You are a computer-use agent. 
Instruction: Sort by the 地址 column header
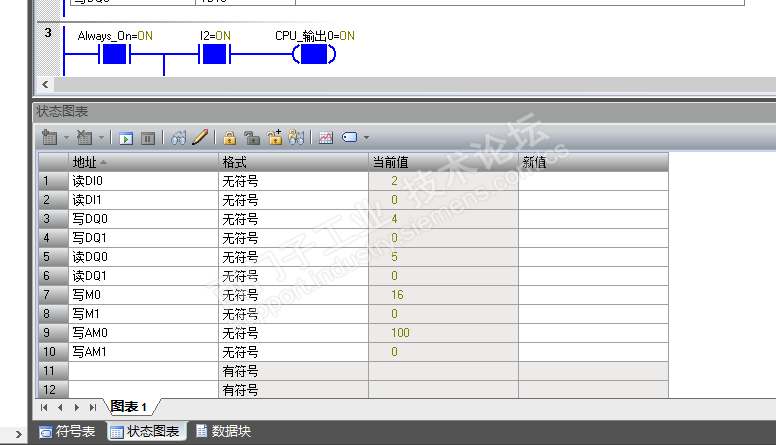point(143,162)
